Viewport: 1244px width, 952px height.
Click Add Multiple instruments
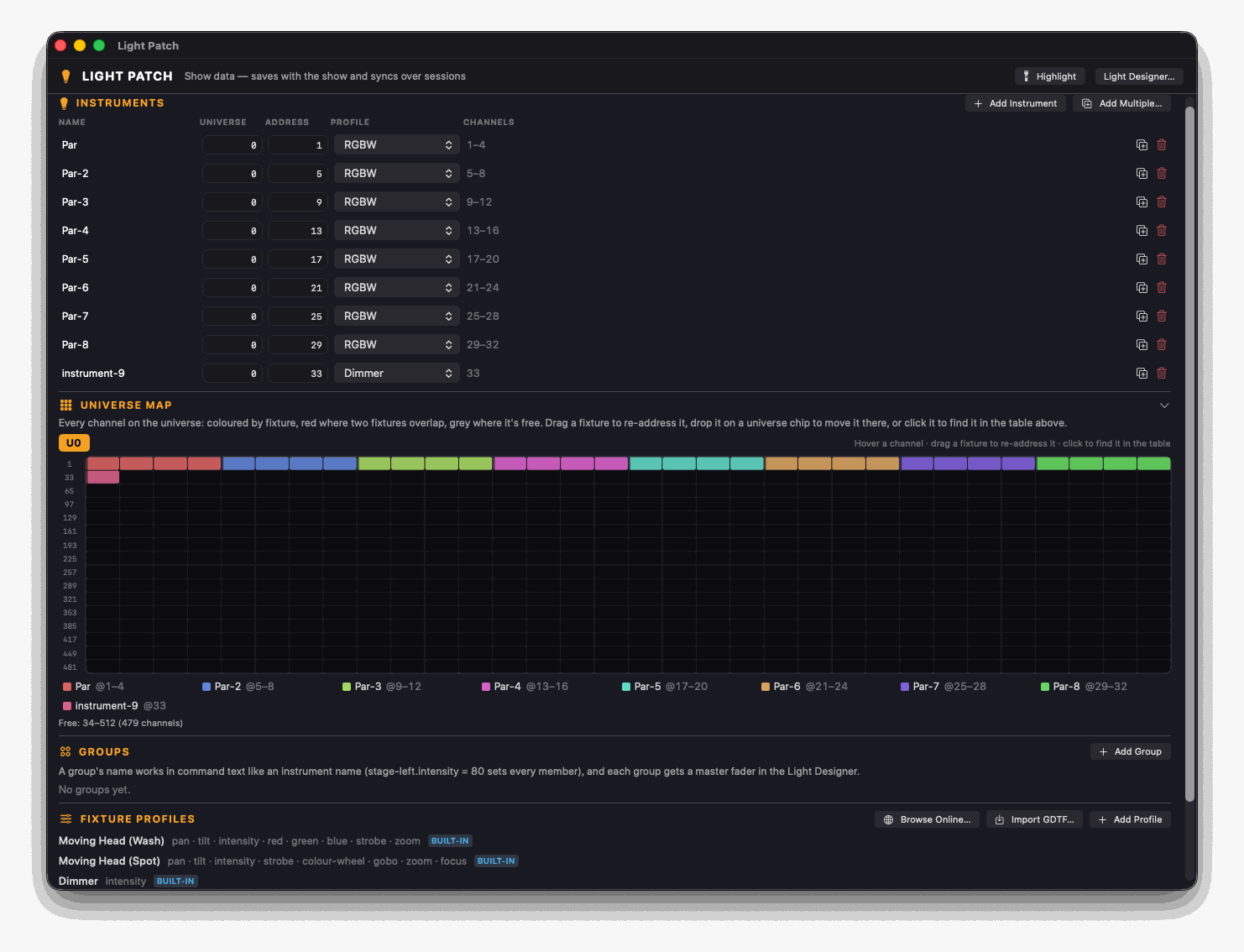(x=1122, y=103)
